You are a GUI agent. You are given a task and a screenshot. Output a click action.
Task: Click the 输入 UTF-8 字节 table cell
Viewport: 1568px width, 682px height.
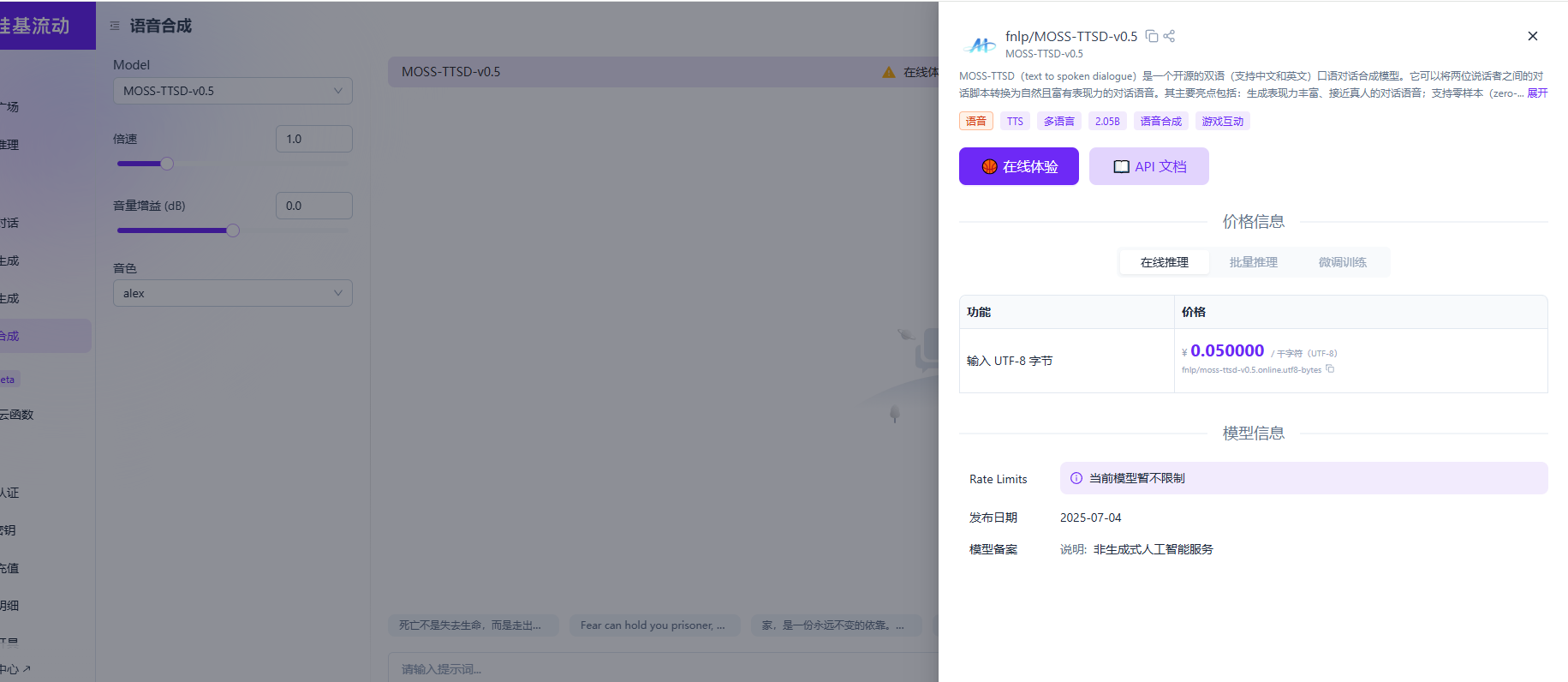tap(1067, 361)
